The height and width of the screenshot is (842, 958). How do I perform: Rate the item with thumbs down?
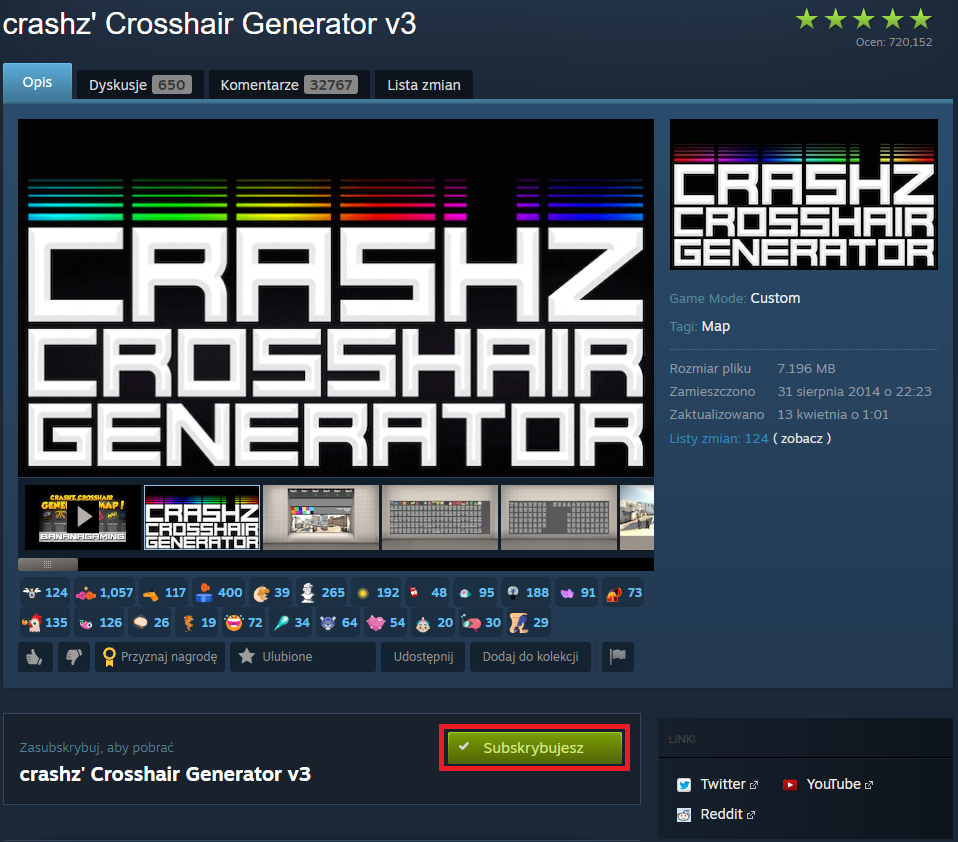(x=74, y=657)
